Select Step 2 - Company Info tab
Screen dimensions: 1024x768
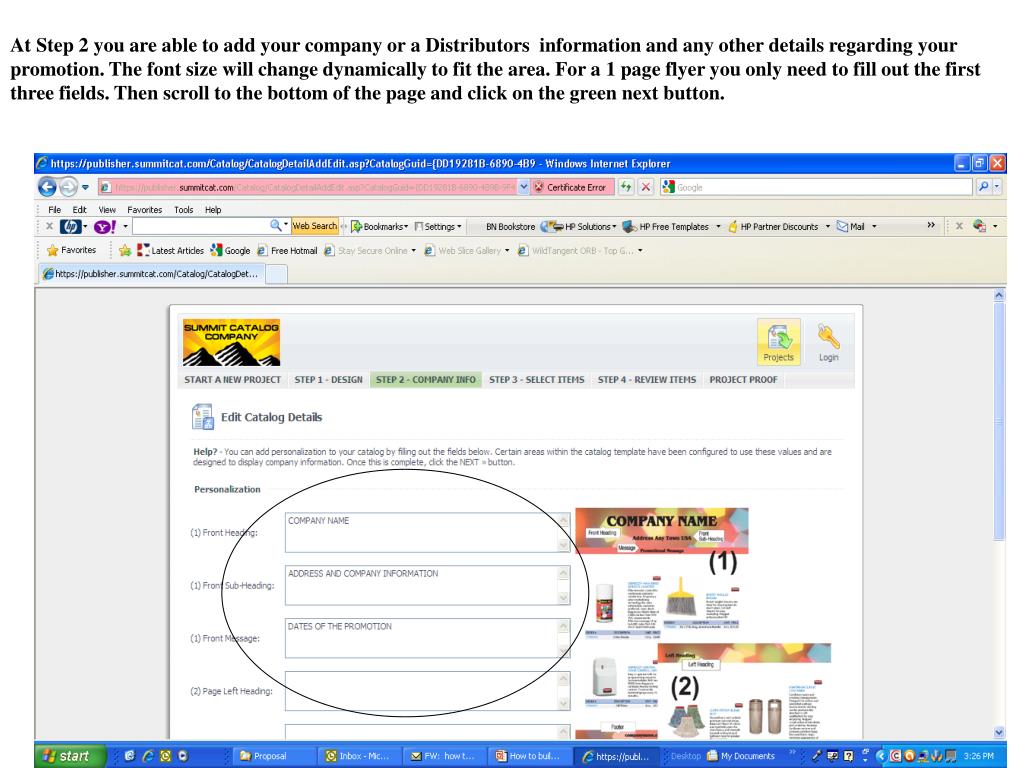[426, 379]
